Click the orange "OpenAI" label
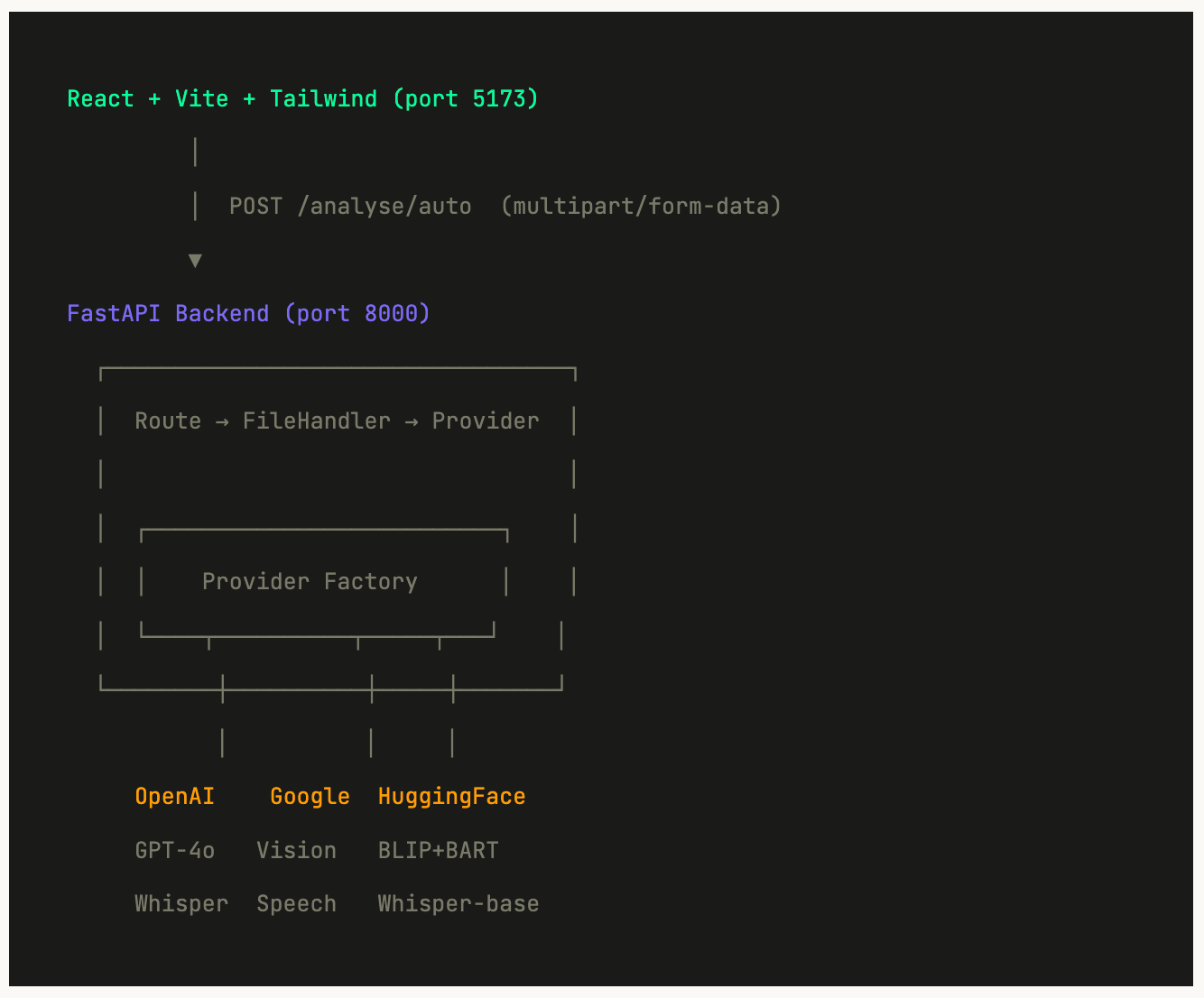 coord(175,797)
